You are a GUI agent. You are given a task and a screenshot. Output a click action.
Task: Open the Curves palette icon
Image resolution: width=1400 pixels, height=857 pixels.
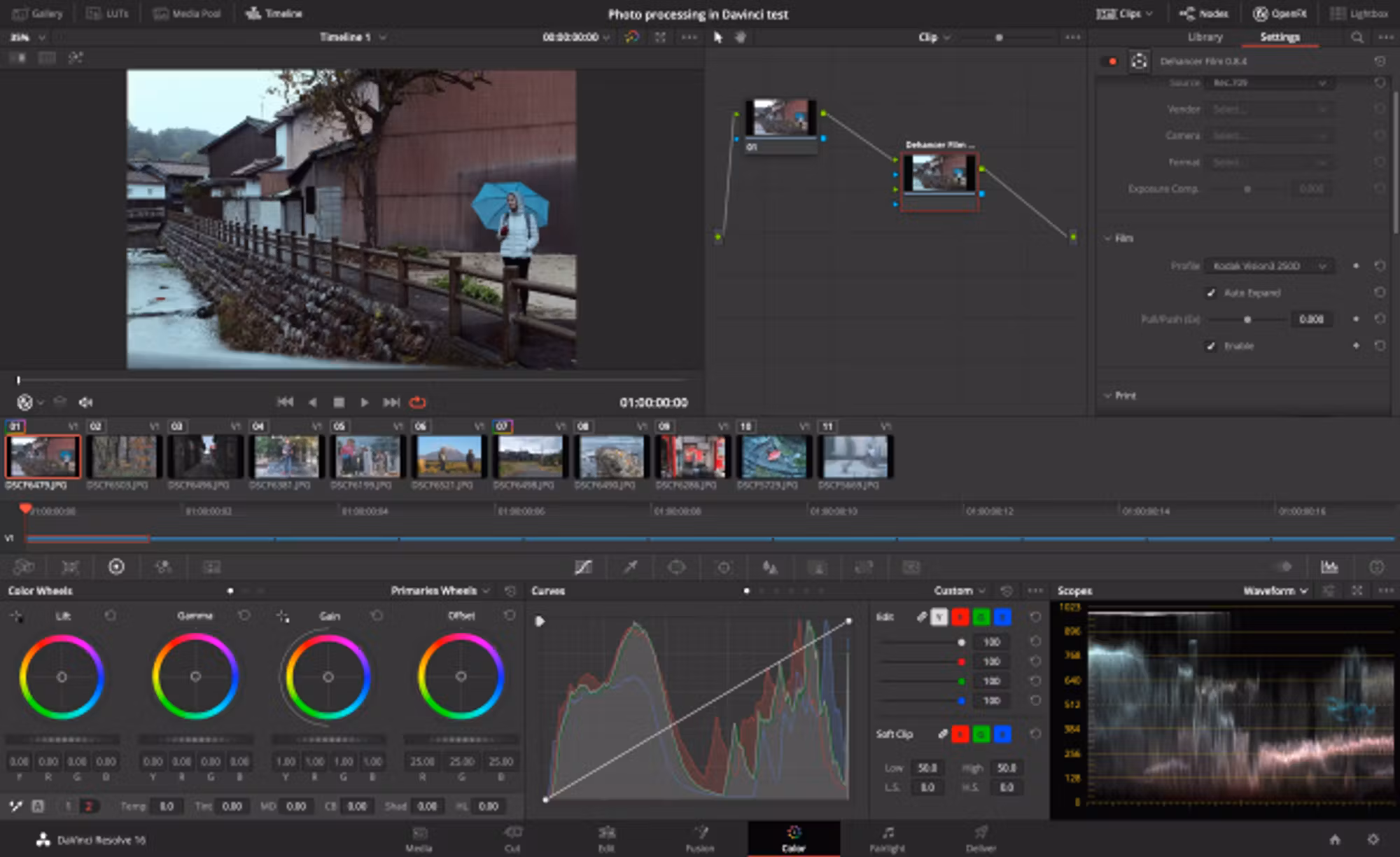click(x=583, y=567)
